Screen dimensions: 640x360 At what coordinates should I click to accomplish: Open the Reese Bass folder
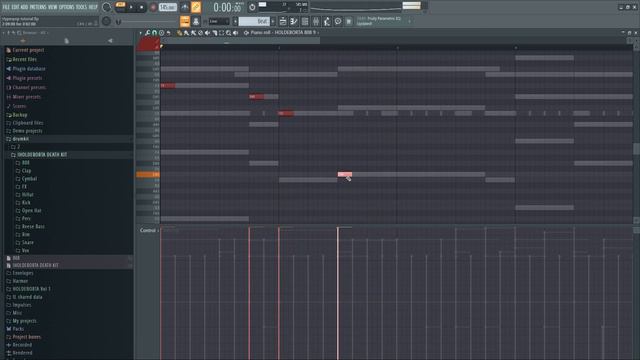(33, 227)
